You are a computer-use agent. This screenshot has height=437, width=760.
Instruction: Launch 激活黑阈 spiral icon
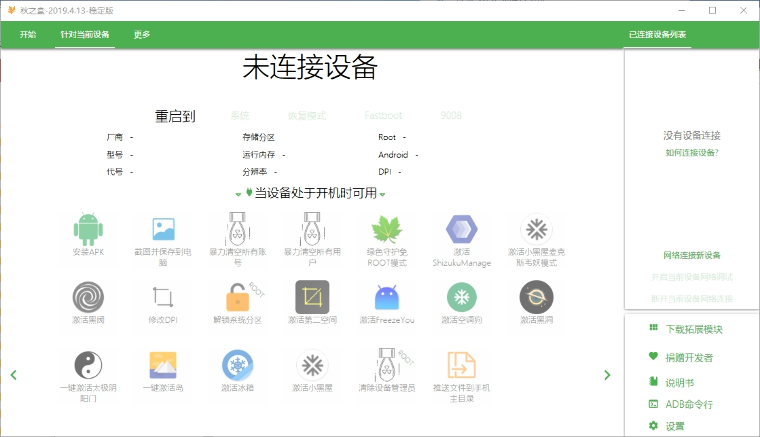tap(88, 297)
